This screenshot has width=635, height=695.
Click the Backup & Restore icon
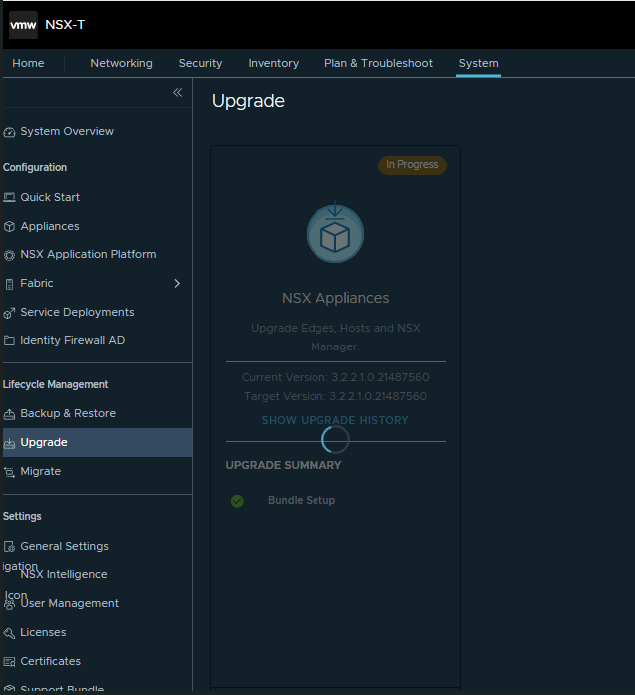(9, 414)
